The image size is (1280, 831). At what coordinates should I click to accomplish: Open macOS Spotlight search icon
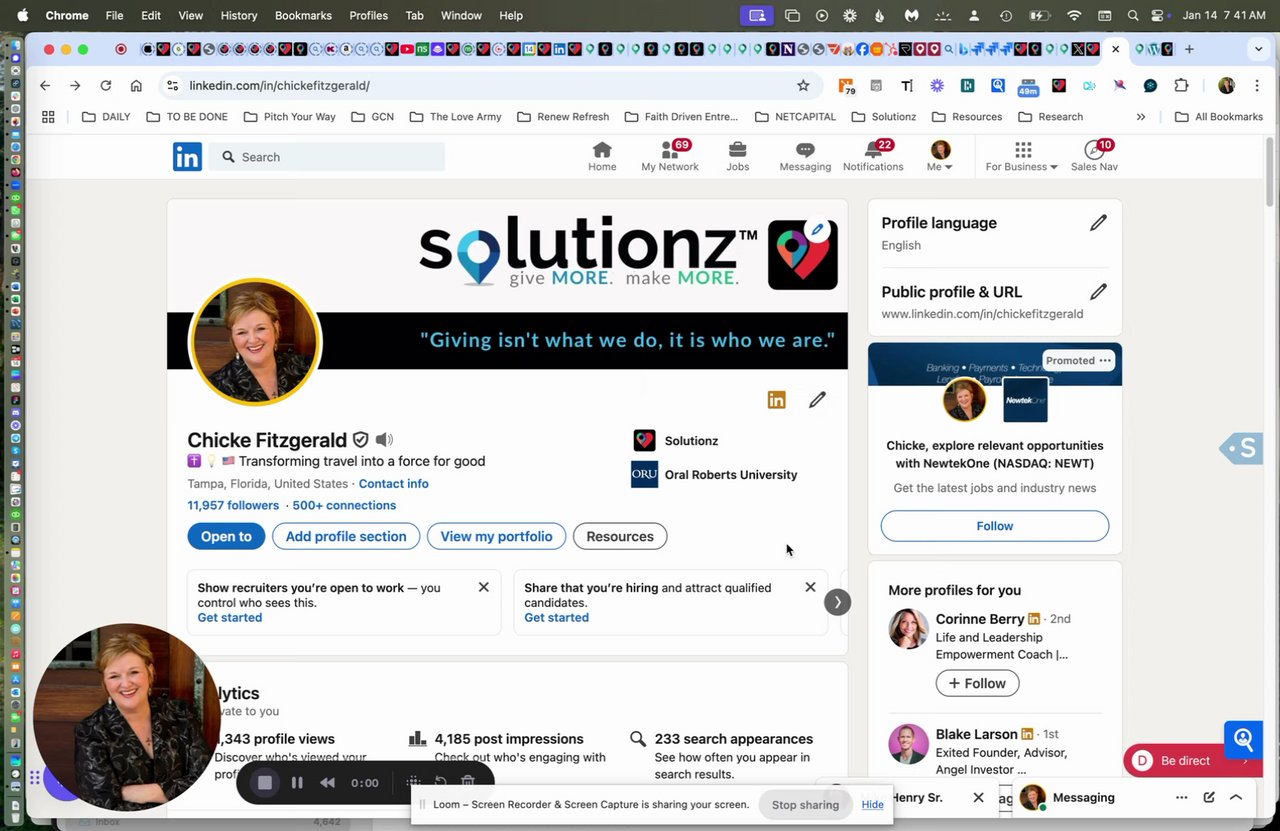1133,16
